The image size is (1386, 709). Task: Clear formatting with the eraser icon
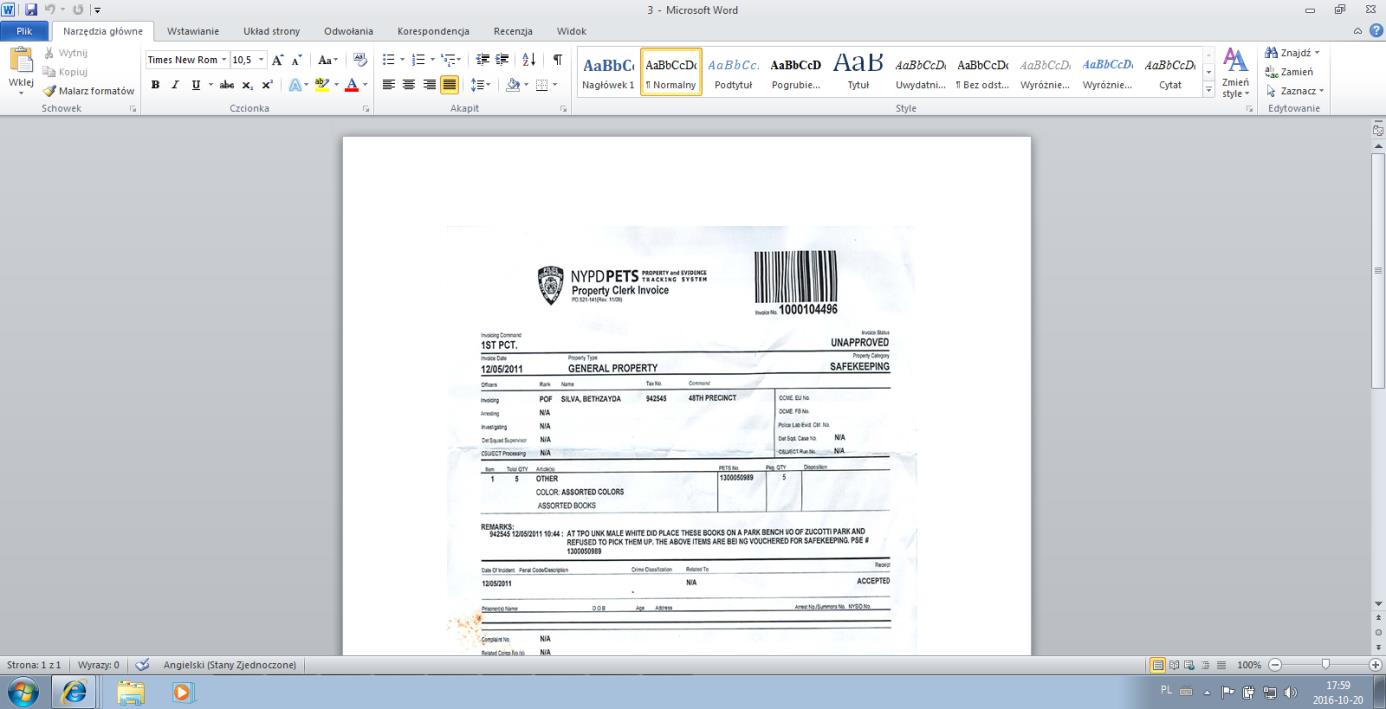(361, 59)
